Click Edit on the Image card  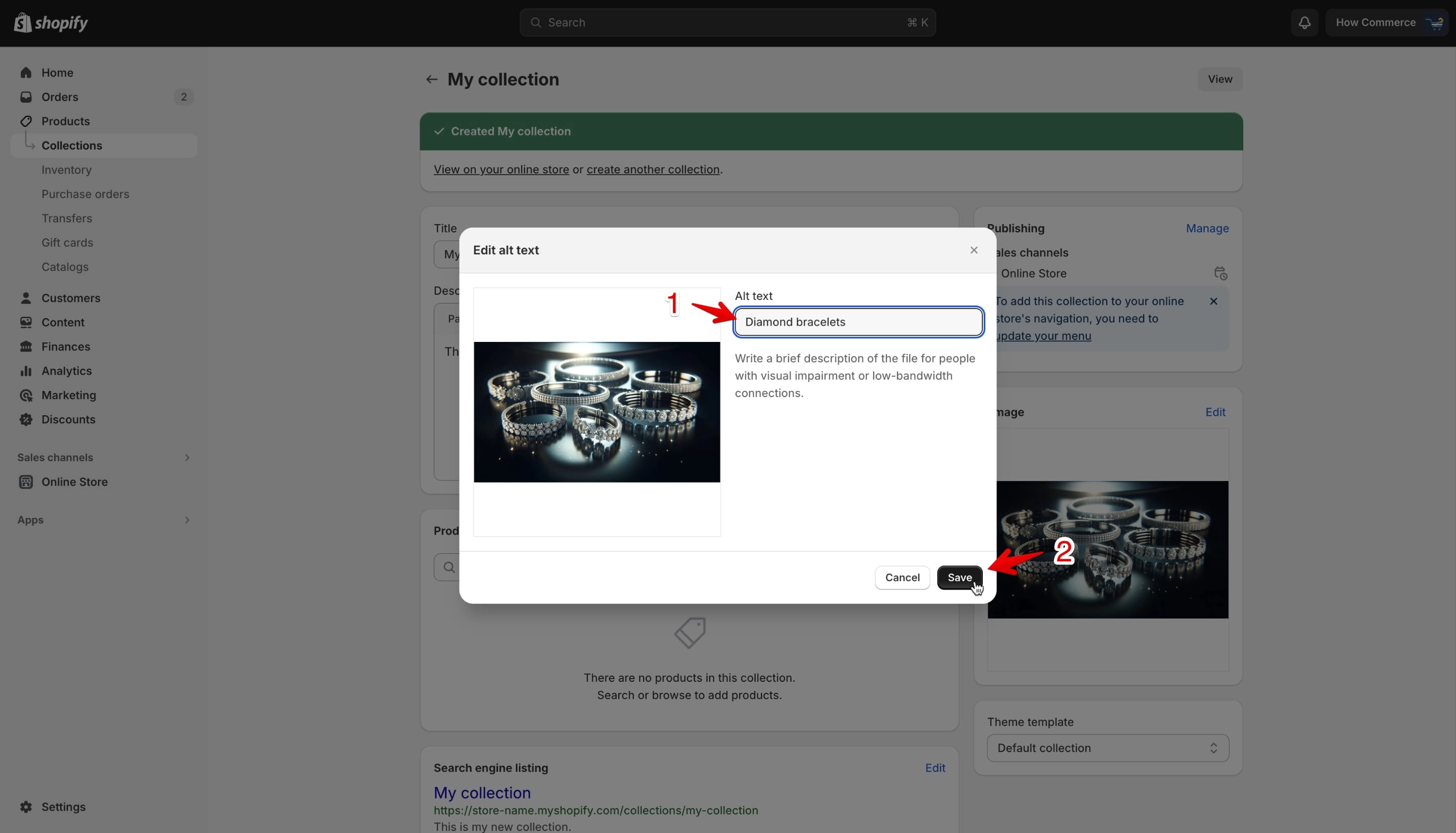pos(1215,412)
